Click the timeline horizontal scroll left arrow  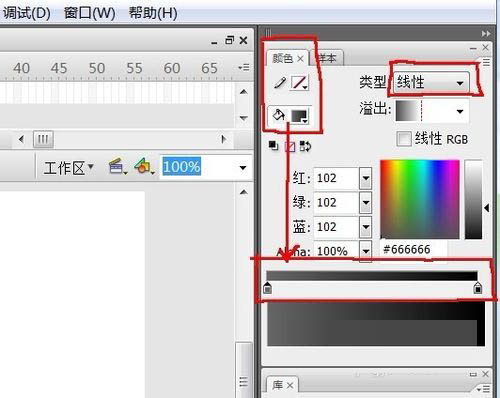pos(21,139)
